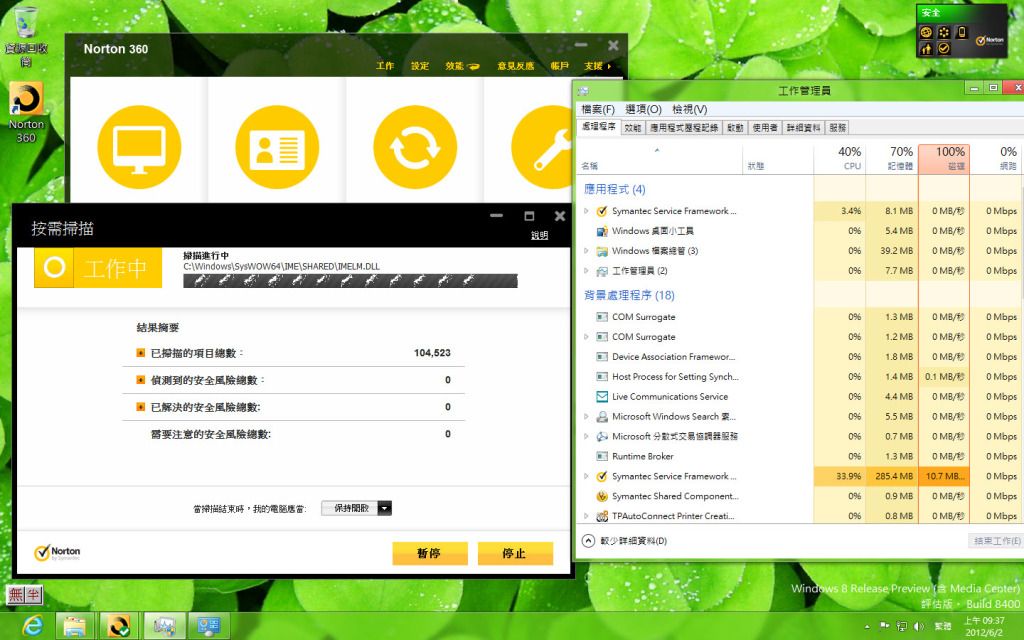Image resolution: width=1024 pixels, height=640 pixels.
Task: Open the Norton 360 desktop shortcut
Action: point(26,112)
